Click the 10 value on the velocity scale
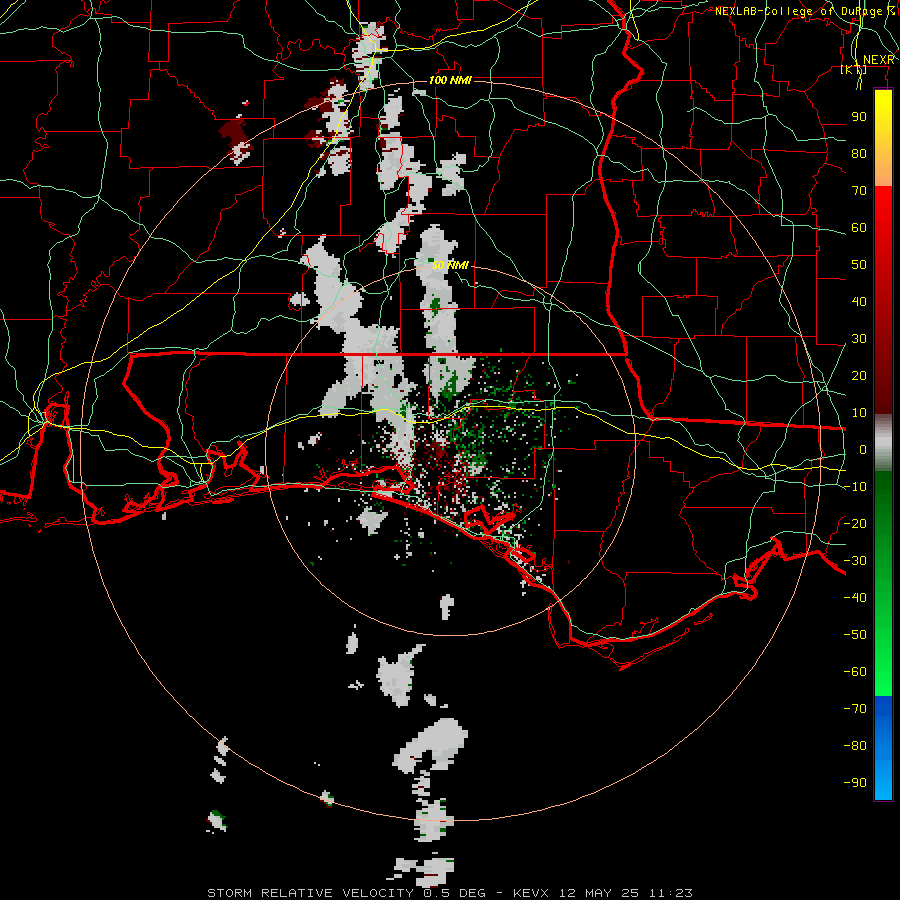 click(859, 413)
